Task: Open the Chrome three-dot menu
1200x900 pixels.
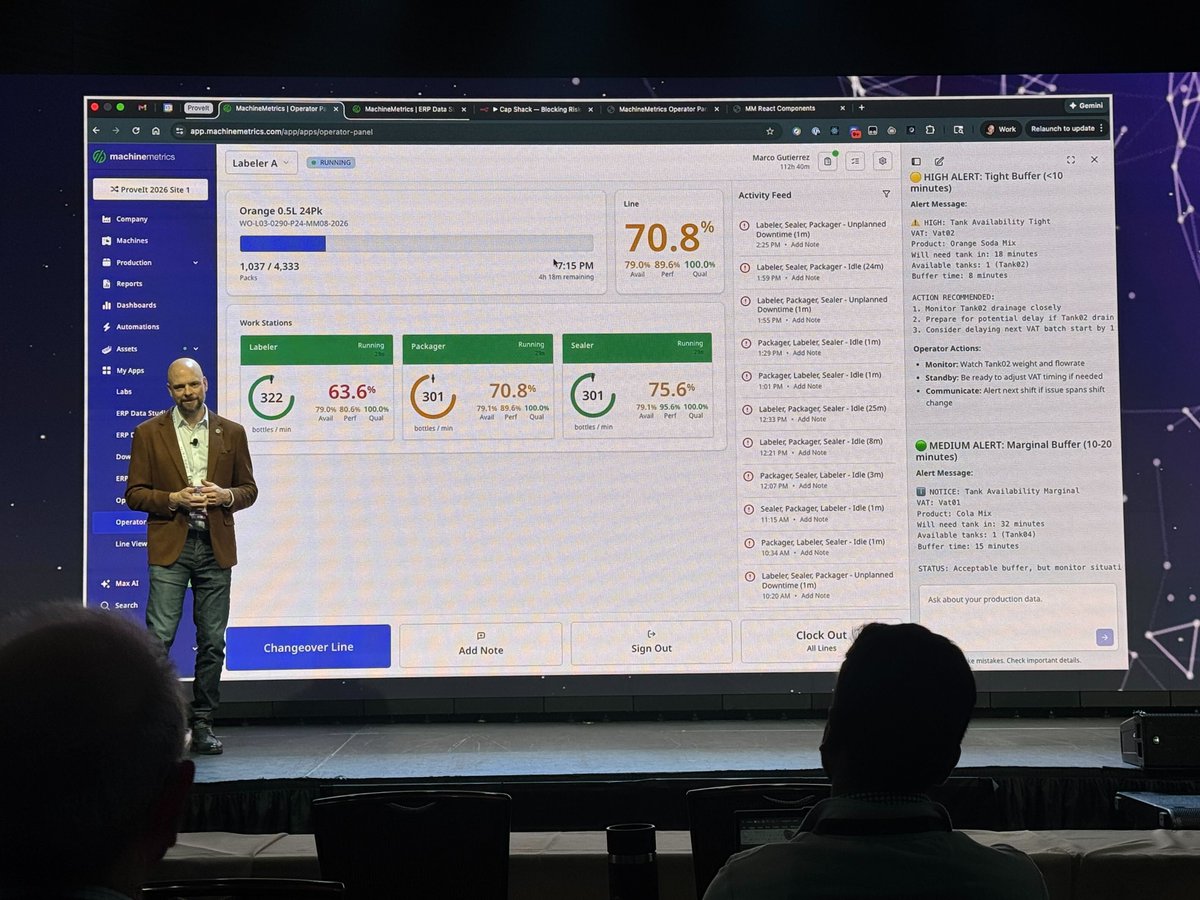Action: [1102, 128]
